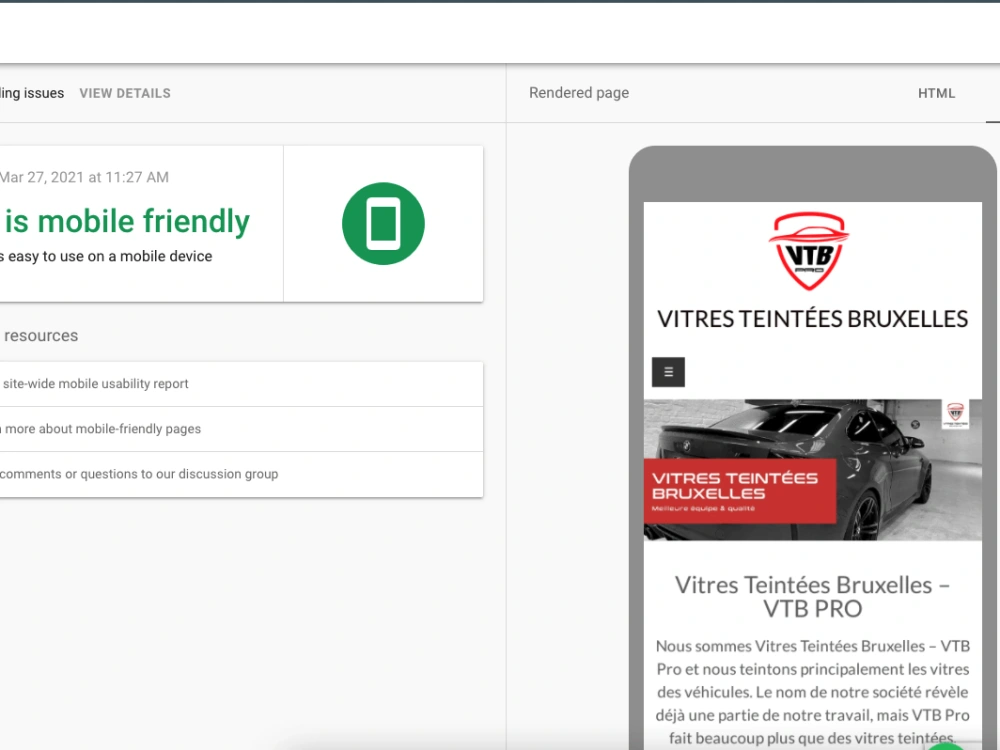Tap hamburger menu in rendered page
This screenshot has width=1000, height=750.
click(x=668, y=372)
